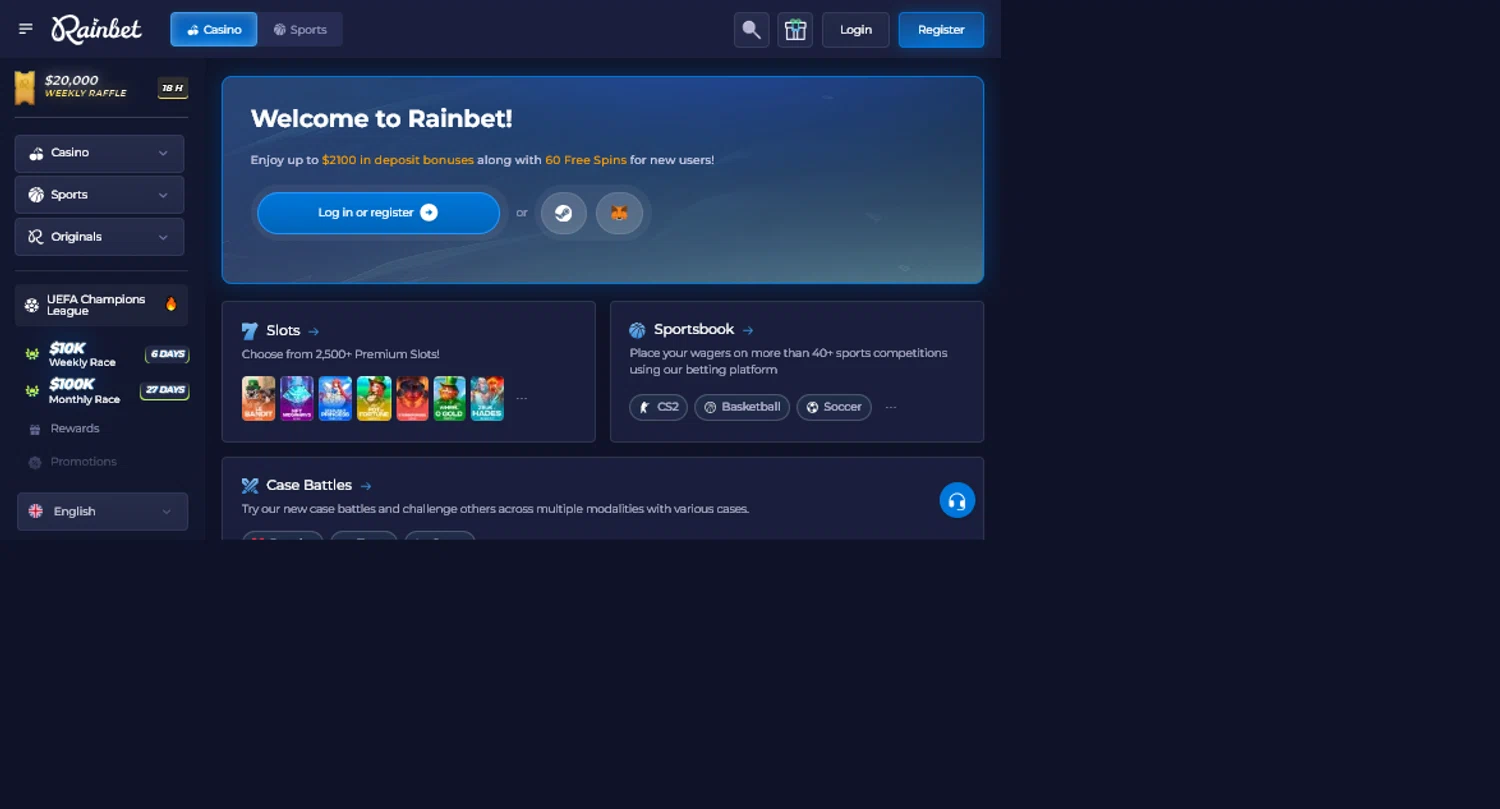Switch to the Sports tab
This screenshot has height=809, width=1500.
[x=300, y=29]
